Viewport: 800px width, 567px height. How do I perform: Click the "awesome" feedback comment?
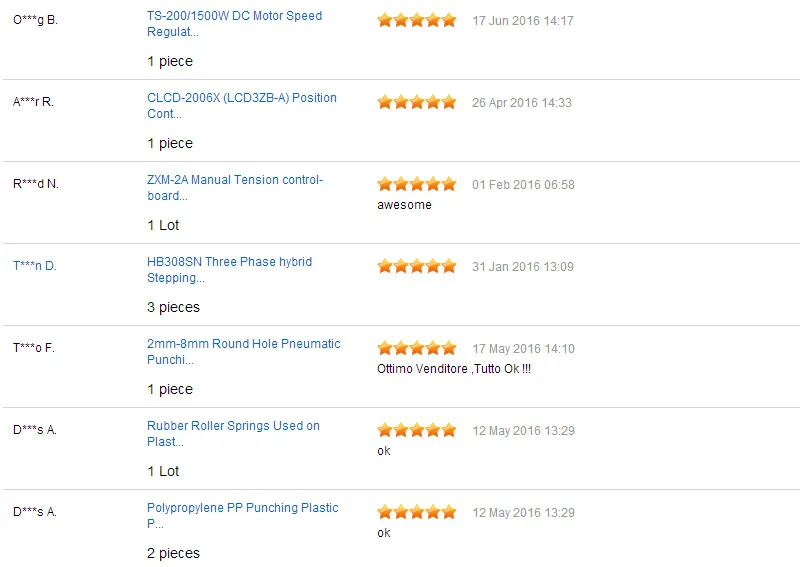click(x=404, y=205)
